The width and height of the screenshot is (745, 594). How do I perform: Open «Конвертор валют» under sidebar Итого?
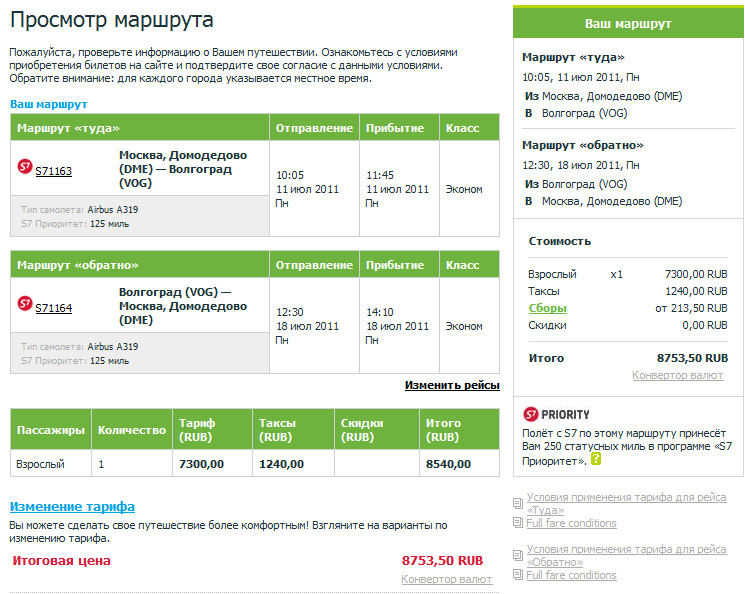[679, 375]
